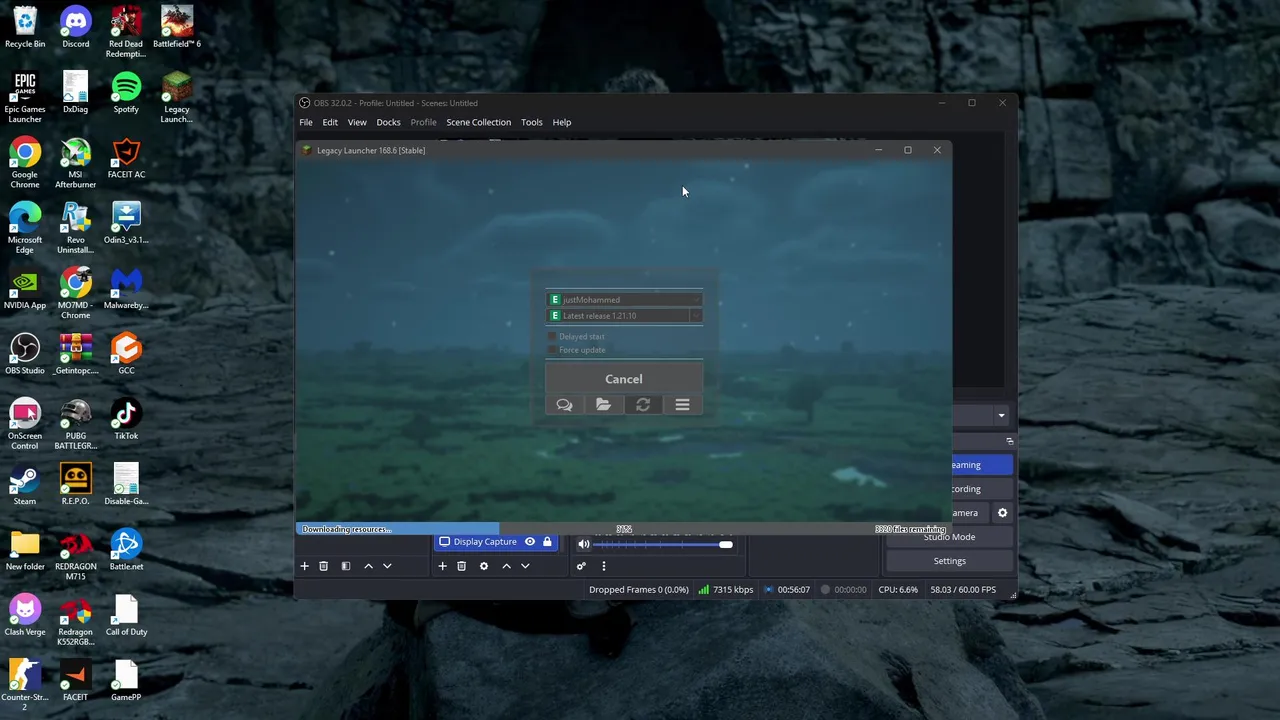The height and width of the screenshot is (720, 1280).
Task: Add a new scene with the plus icon in OBS Scenes dock
Action: tap(304, 566)
